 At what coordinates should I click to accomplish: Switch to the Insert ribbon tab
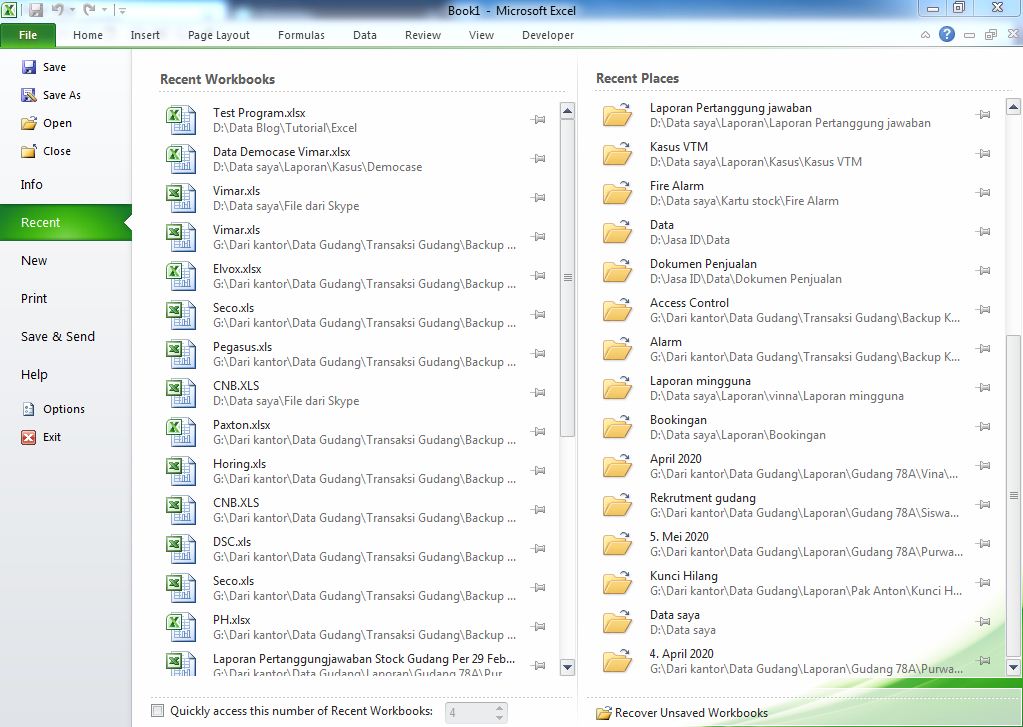click(145, 35)
